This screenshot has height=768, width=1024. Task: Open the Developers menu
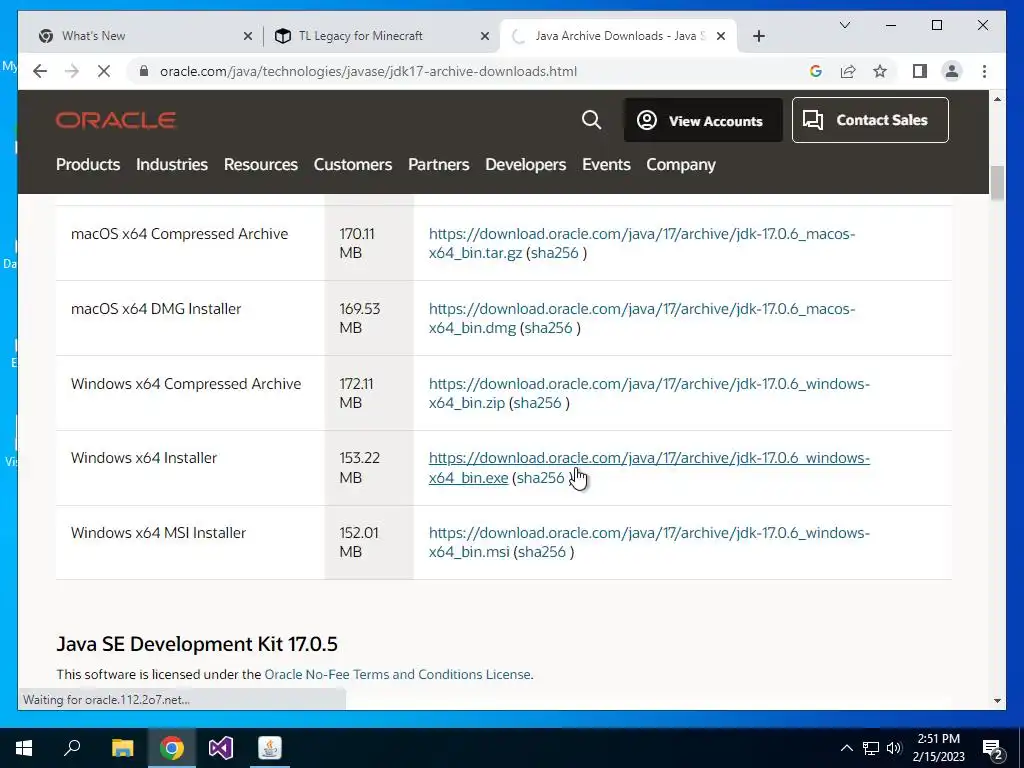point(525,165)
